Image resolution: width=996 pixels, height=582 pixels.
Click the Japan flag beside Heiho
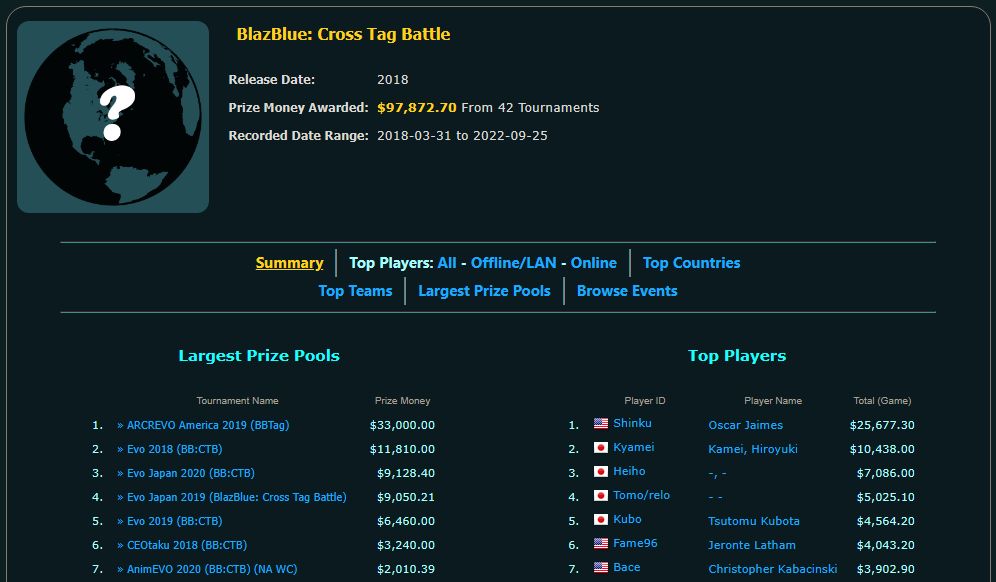click(601, 472)
